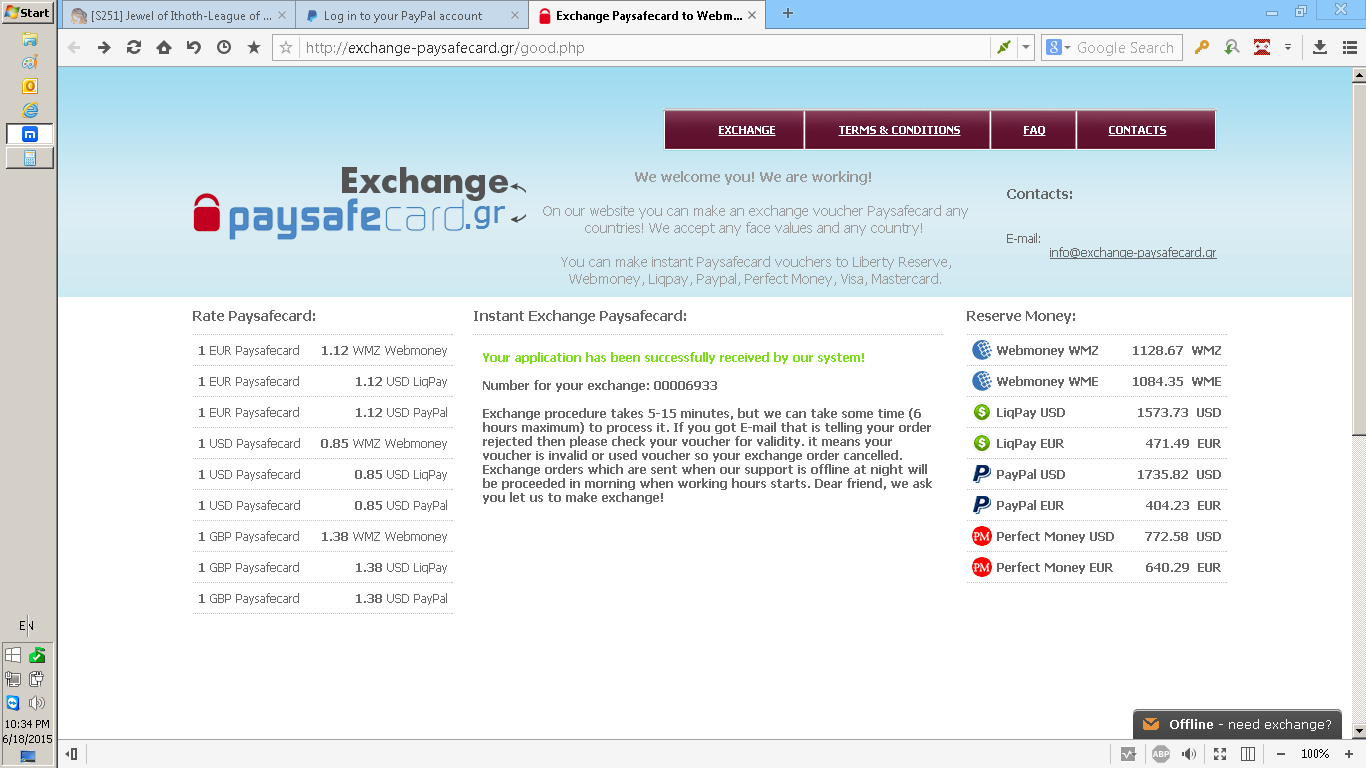Click the info@exchange-paysafecard.gr email link
The image size is (1366, 768).
[1132, 253]
